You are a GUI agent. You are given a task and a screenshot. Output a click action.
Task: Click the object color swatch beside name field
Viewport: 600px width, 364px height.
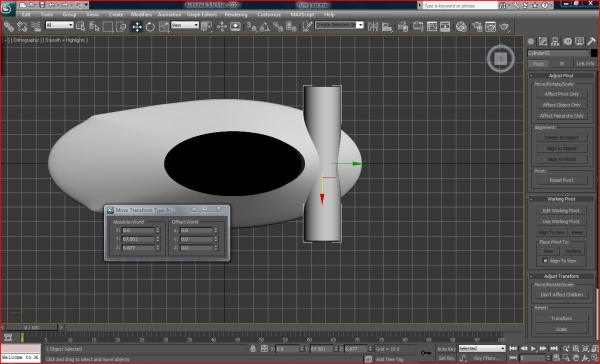[x=593, y=53]
